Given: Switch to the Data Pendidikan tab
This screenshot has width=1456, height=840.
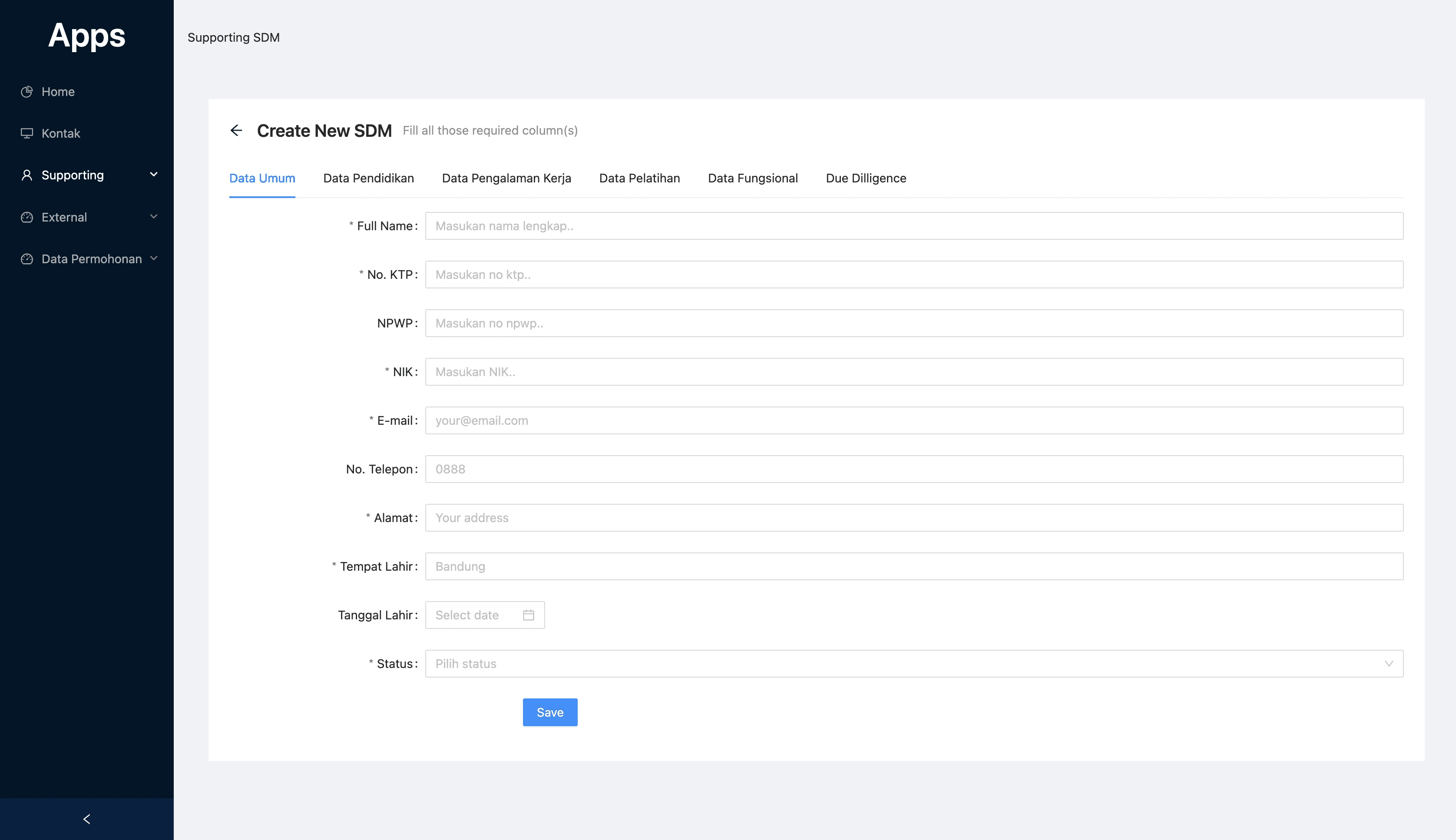Looking at the screenshot, I should (x=369, y=178).
